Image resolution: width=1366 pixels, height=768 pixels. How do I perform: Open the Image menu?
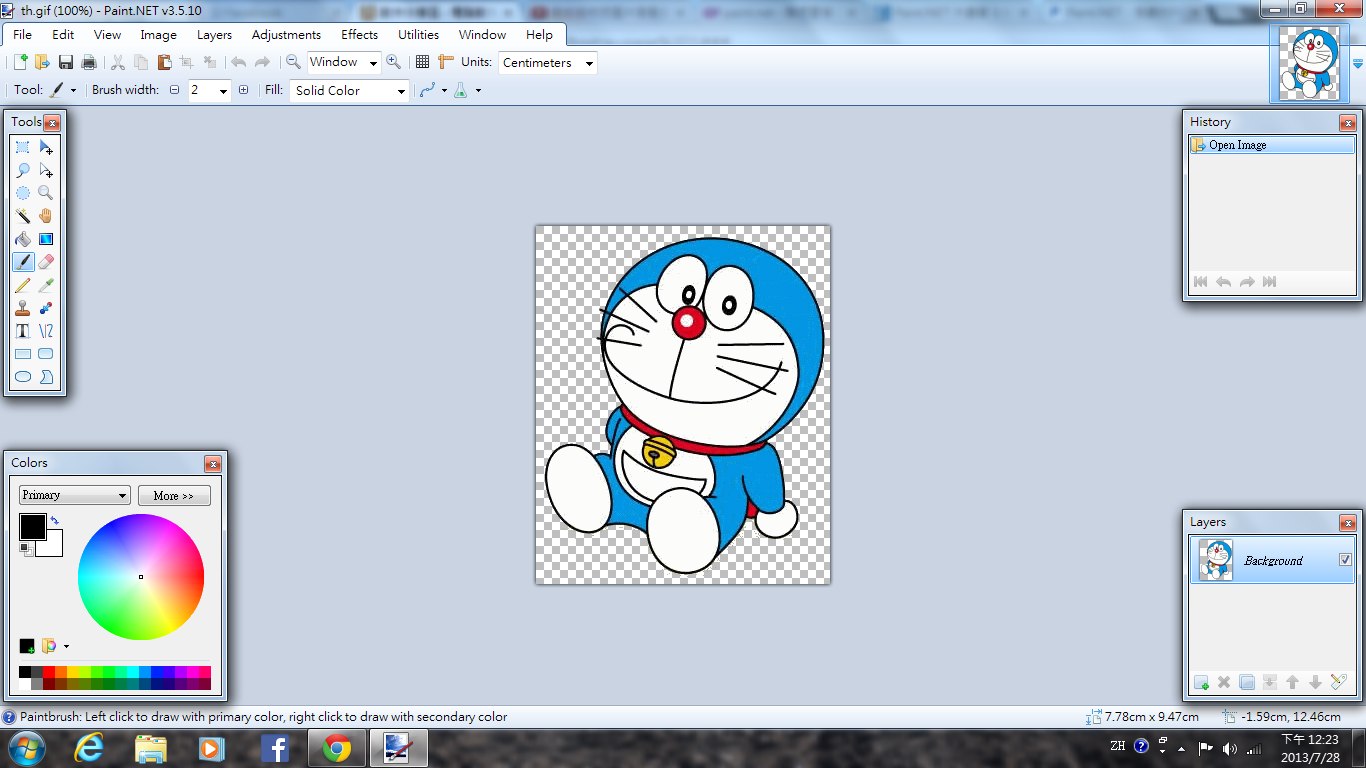click(x=158, y=34)
